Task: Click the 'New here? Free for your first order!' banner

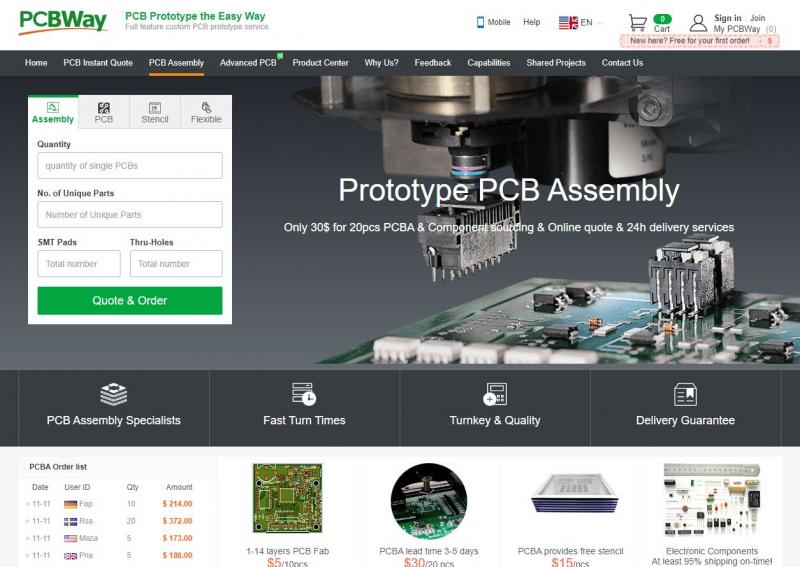Action: tap(699, 41)
